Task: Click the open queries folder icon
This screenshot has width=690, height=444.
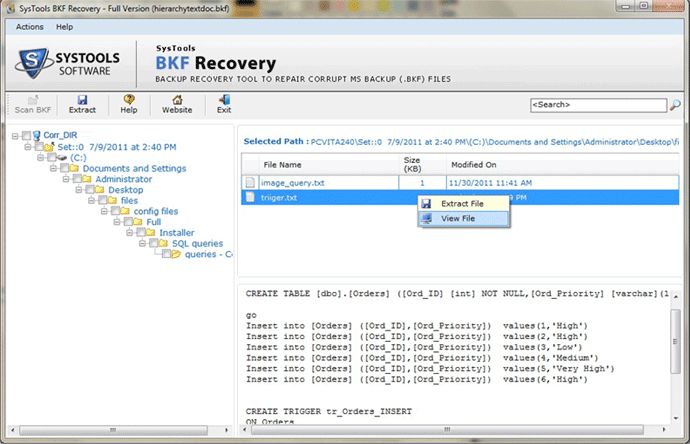Action: tap(176, 254)
